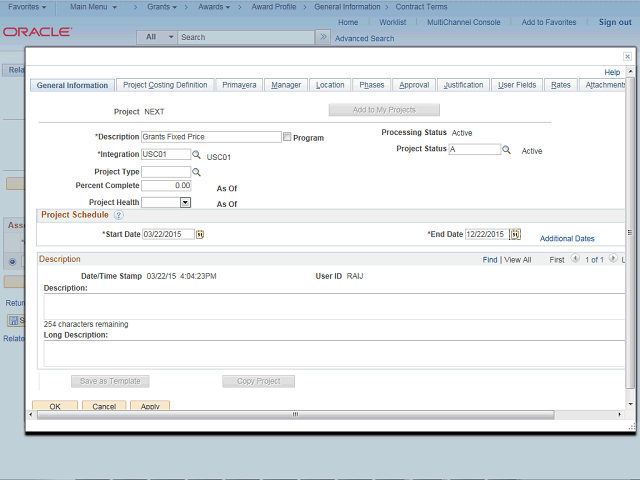Image resolution: width=640 pixels, height=480 pixels.
Task: Close the project popup window
Action: coord(627,56)
